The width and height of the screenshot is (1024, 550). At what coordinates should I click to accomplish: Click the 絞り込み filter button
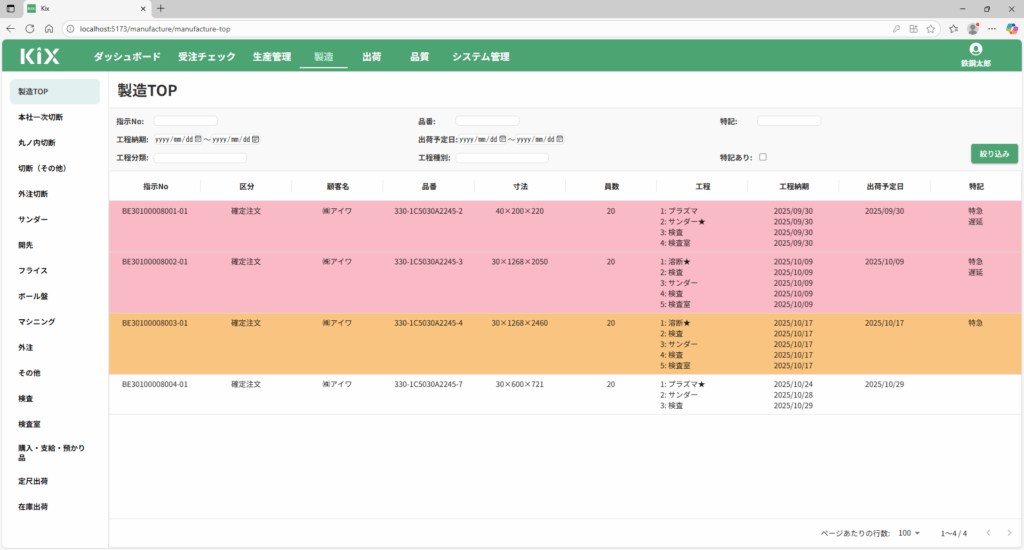tap(994, 154)
